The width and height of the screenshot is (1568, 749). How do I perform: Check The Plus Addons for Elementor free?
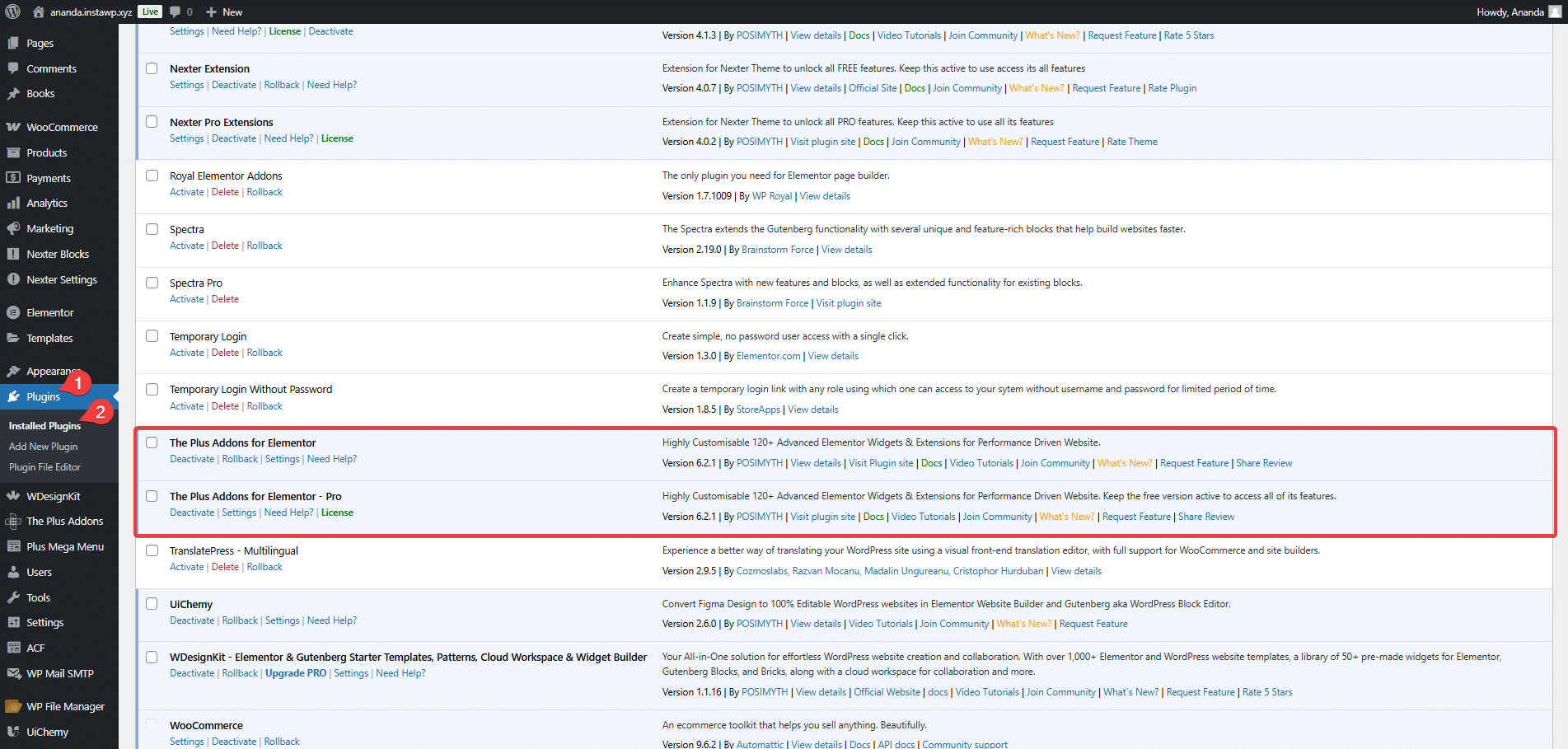(152, 442)
